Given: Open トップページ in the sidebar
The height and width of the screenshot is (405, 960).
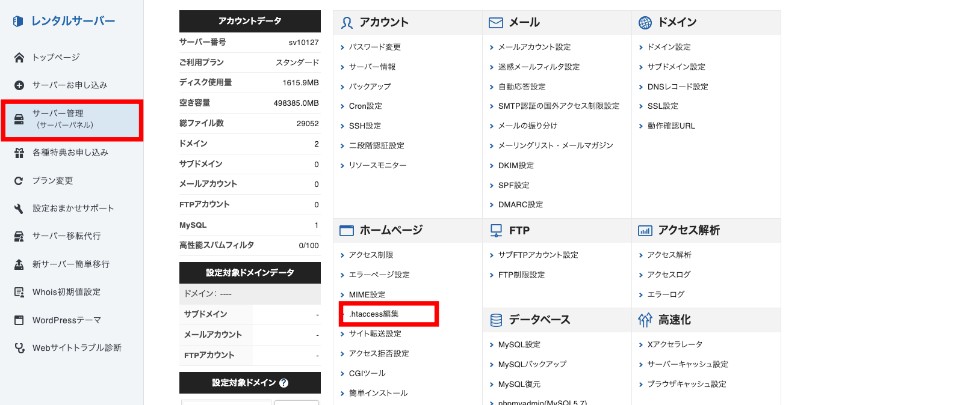Looking at the screenshot, I should pos(56,58).
